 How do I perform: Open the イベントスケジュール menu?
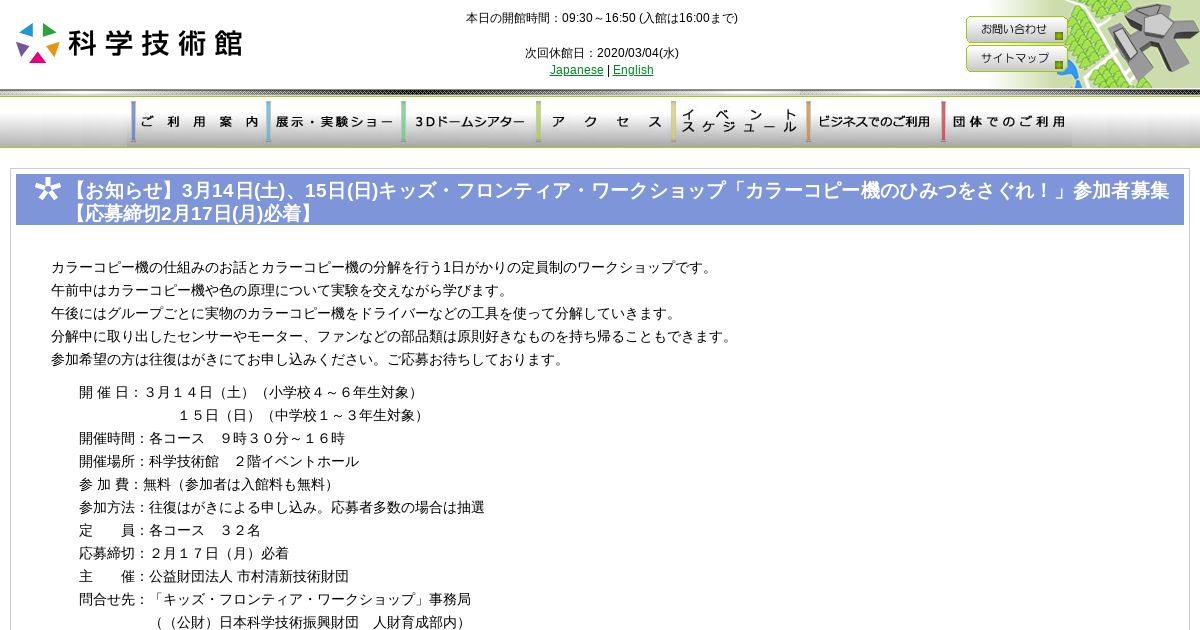(x=737, y=122)
